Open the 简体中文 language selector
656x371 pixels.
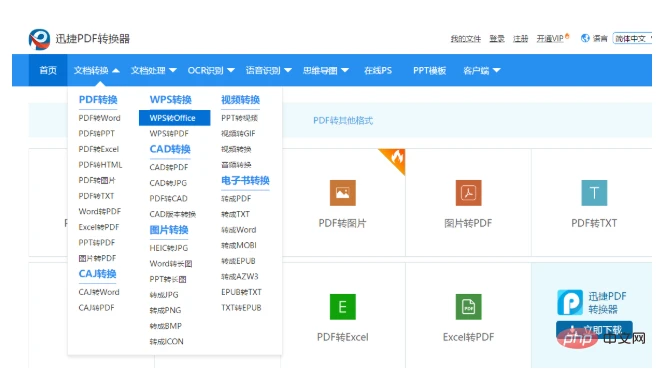click(633, 38)
